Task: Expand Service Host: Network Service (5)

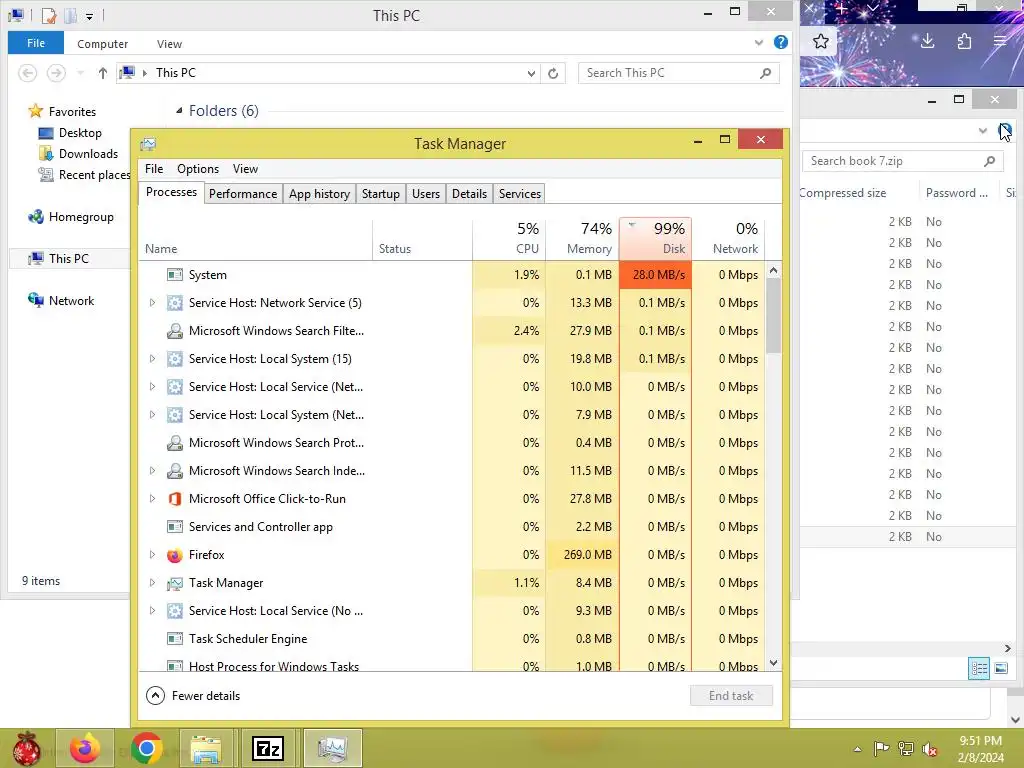Action: tap(152, 303)
